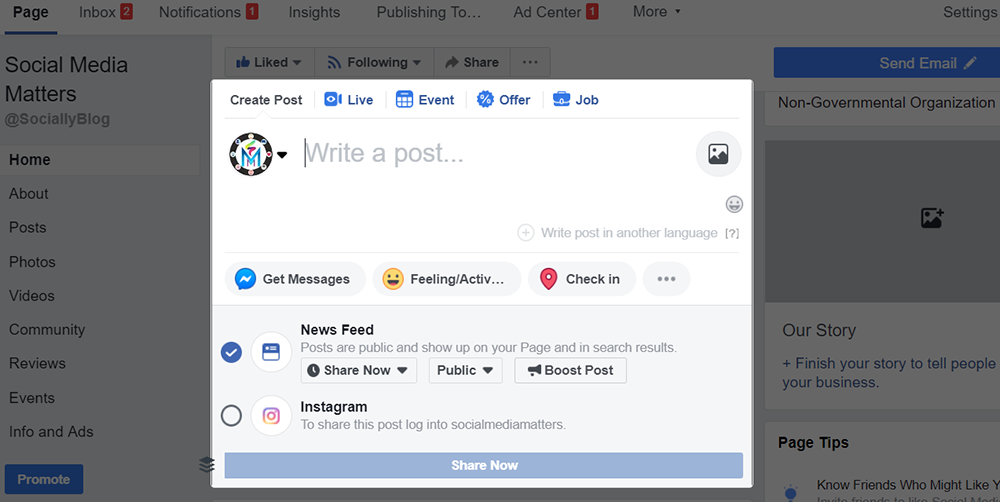Screen dimensions: 1000x502
Task: Click the page profile picture avatar
Action: click(251, 154)
